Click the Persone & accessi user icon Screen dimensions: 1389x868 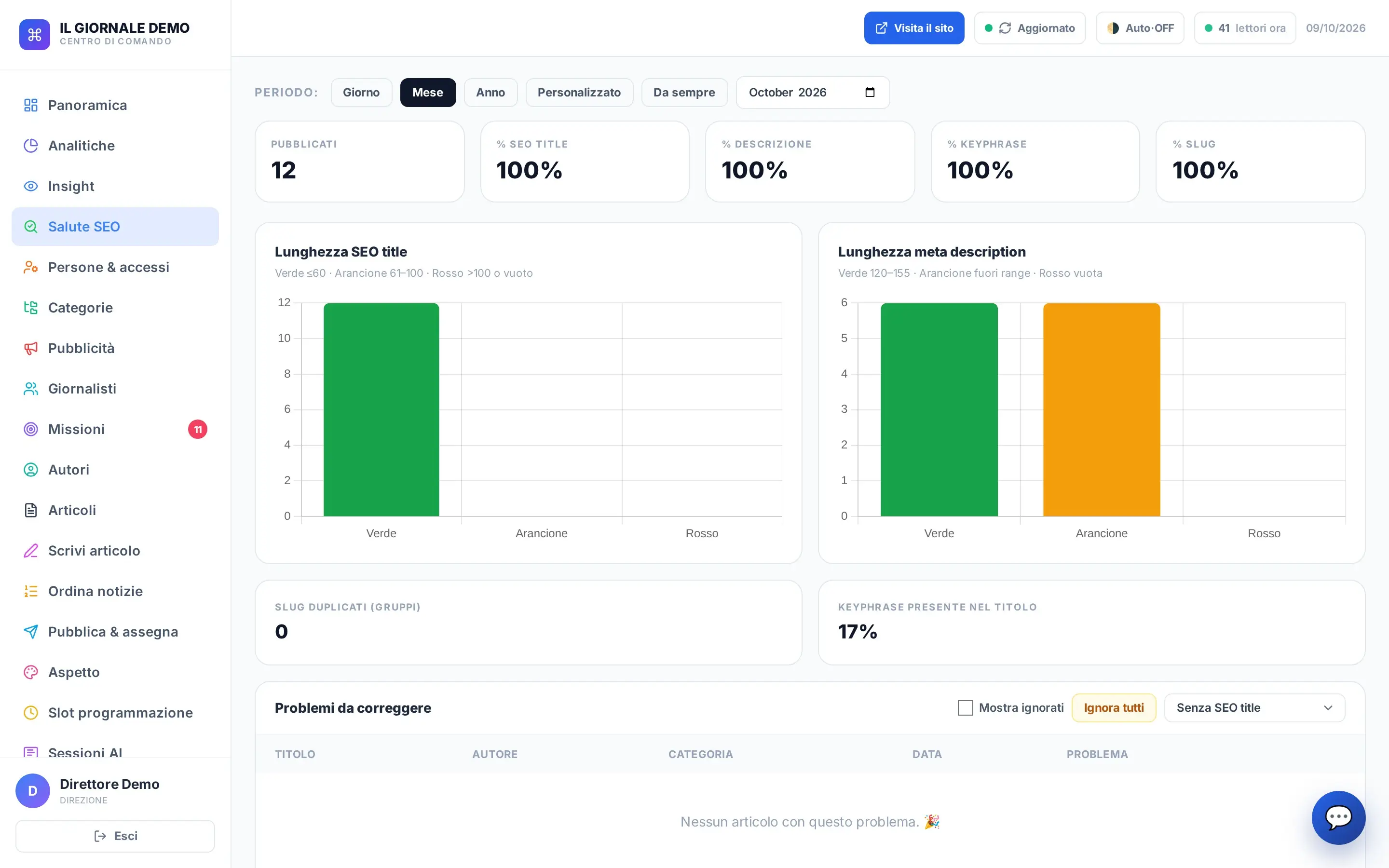click(x=31, y=268)
